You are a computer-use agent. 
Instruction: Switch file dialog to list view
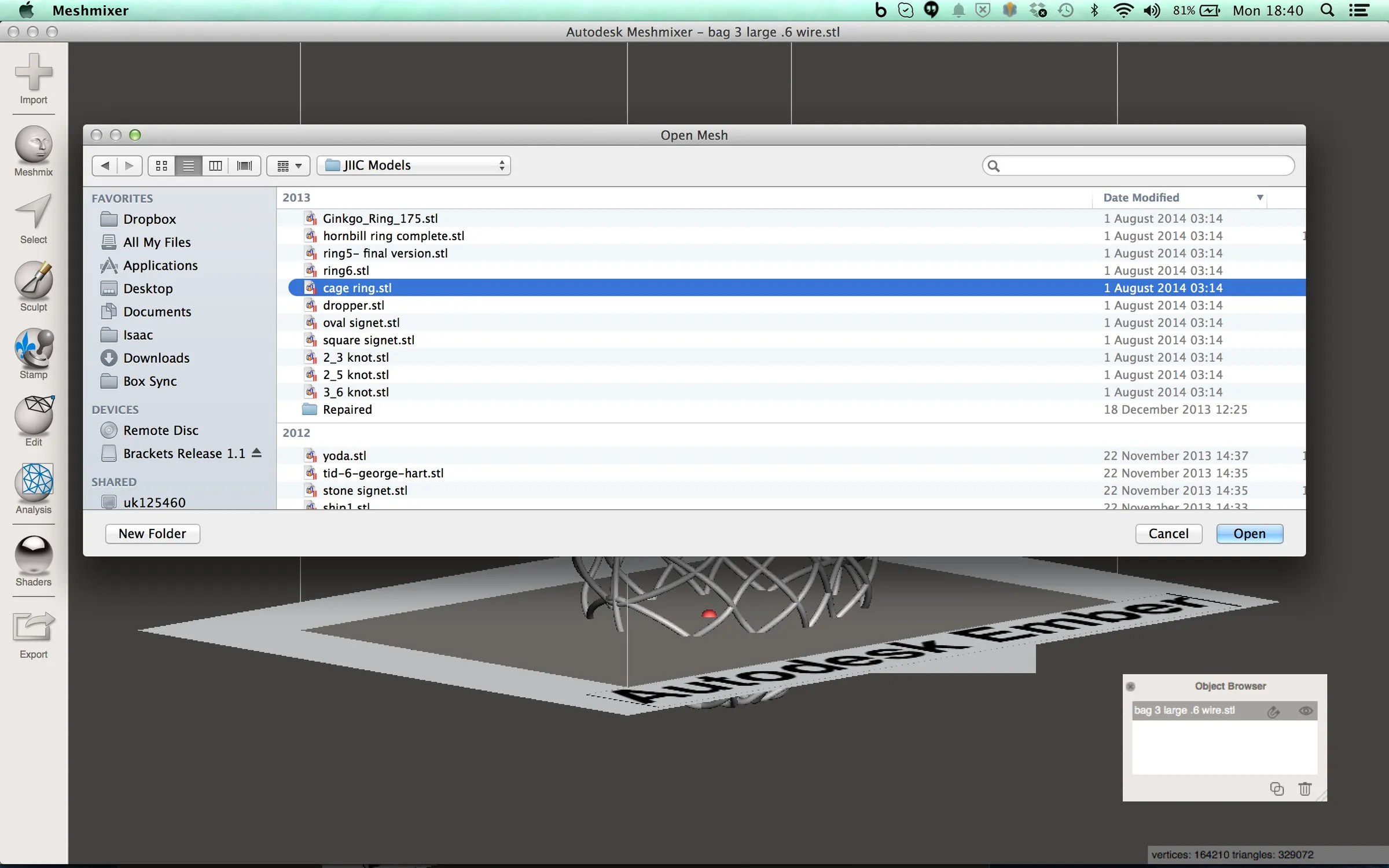188,165
